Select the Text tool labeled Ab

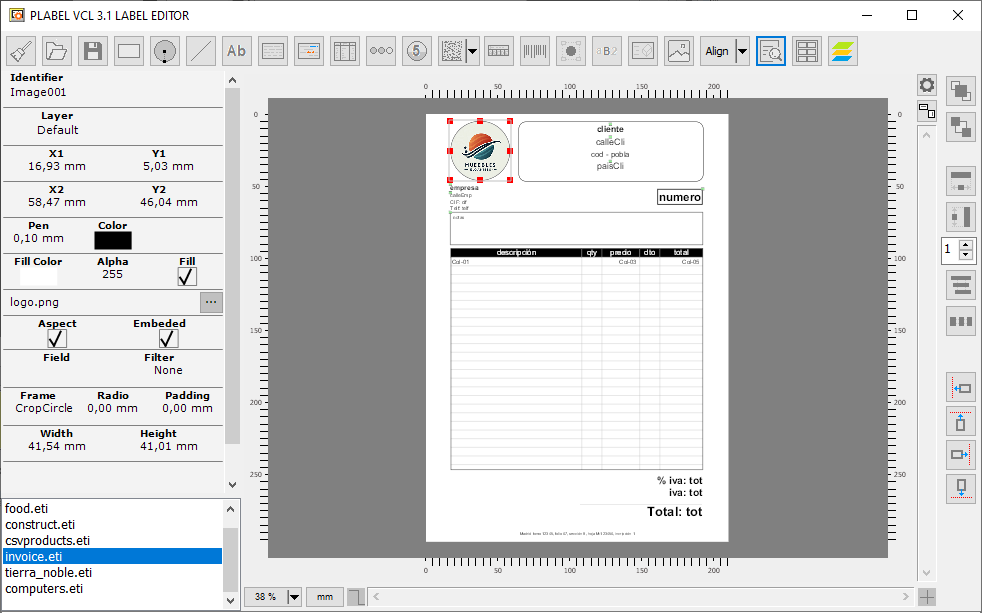tap(236, 51)
